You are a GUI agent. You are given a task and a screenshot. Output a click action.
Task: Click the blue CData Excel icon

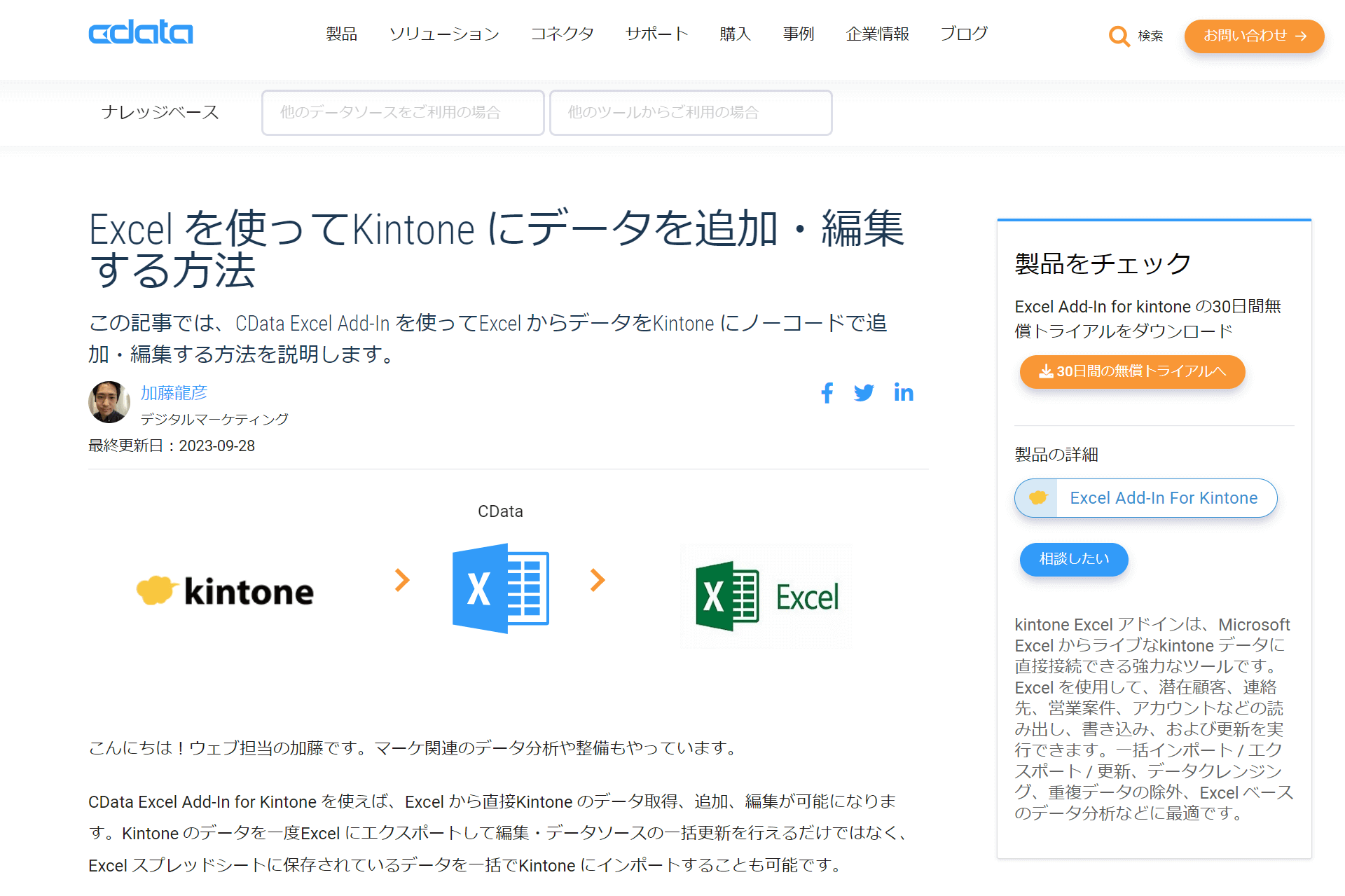[500, 588]
